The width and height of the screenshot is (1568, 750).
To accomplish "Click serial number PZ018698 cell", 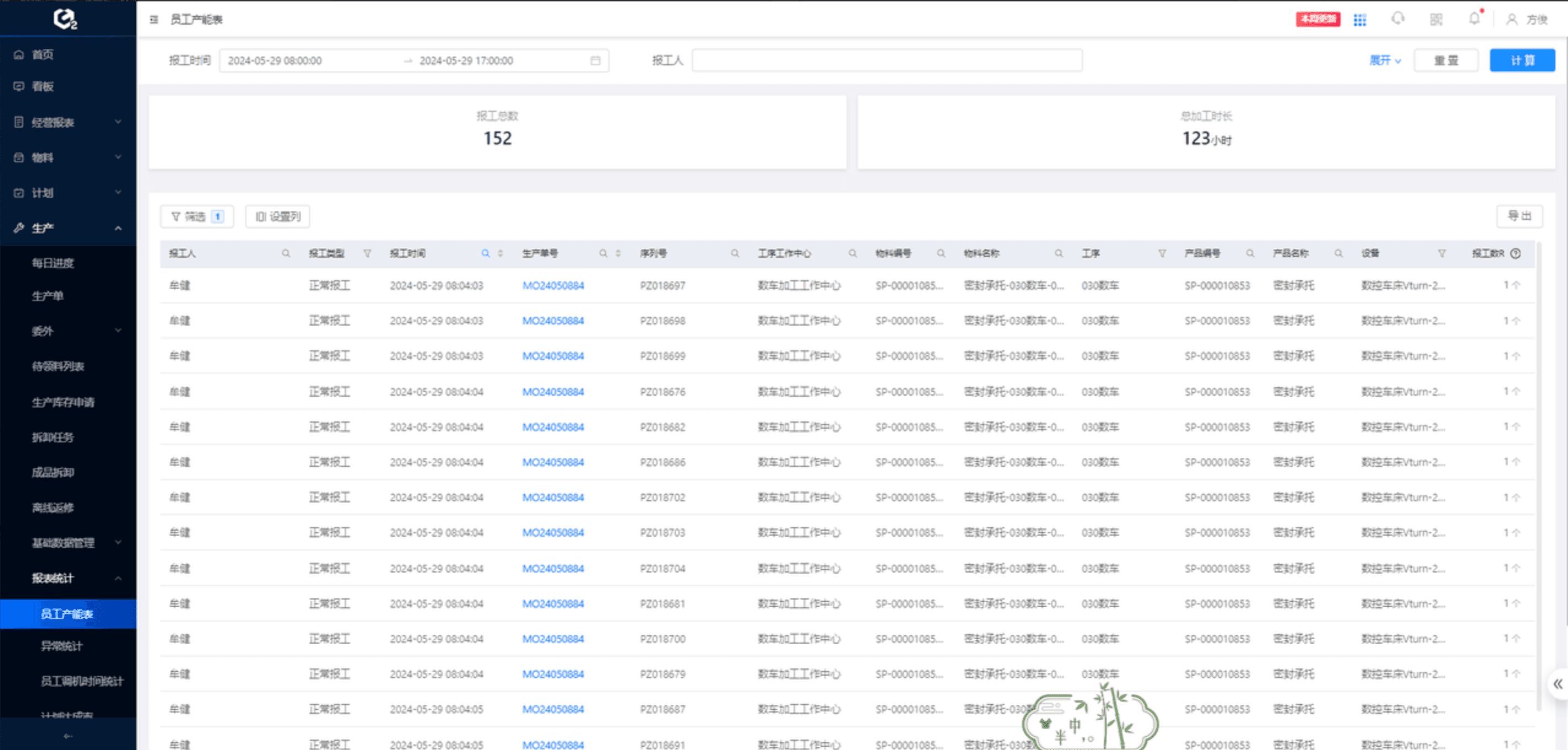I will click(x=662, y=321).
